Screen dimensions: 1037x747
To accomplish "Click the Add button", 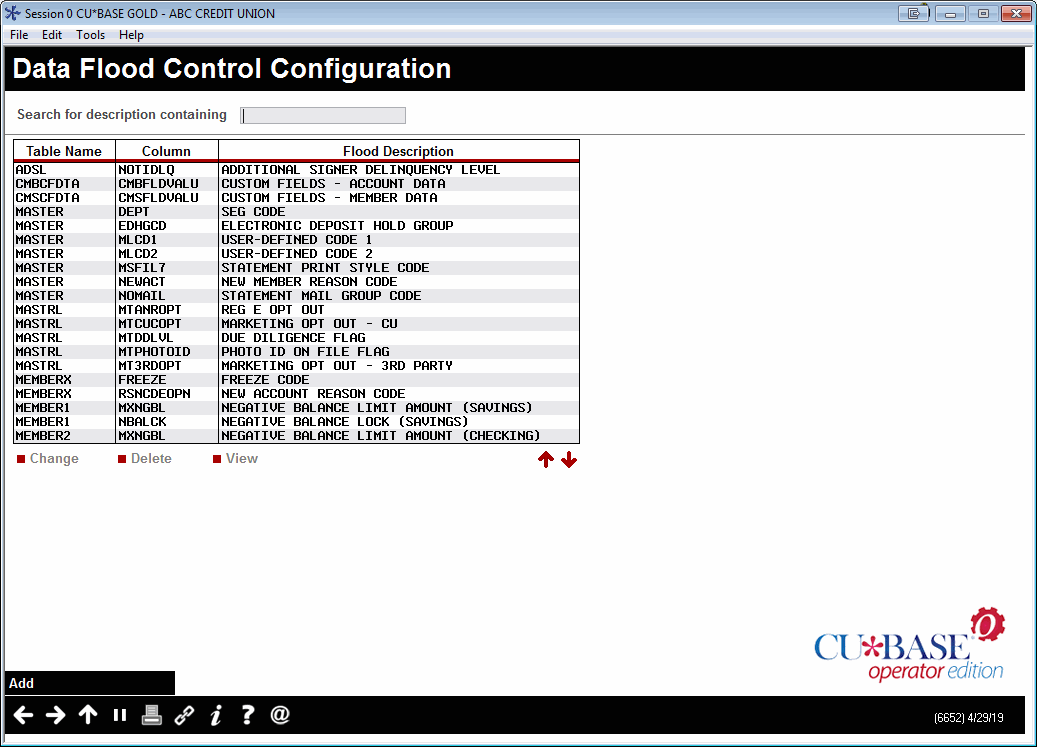I will click(x=90, y=683).
